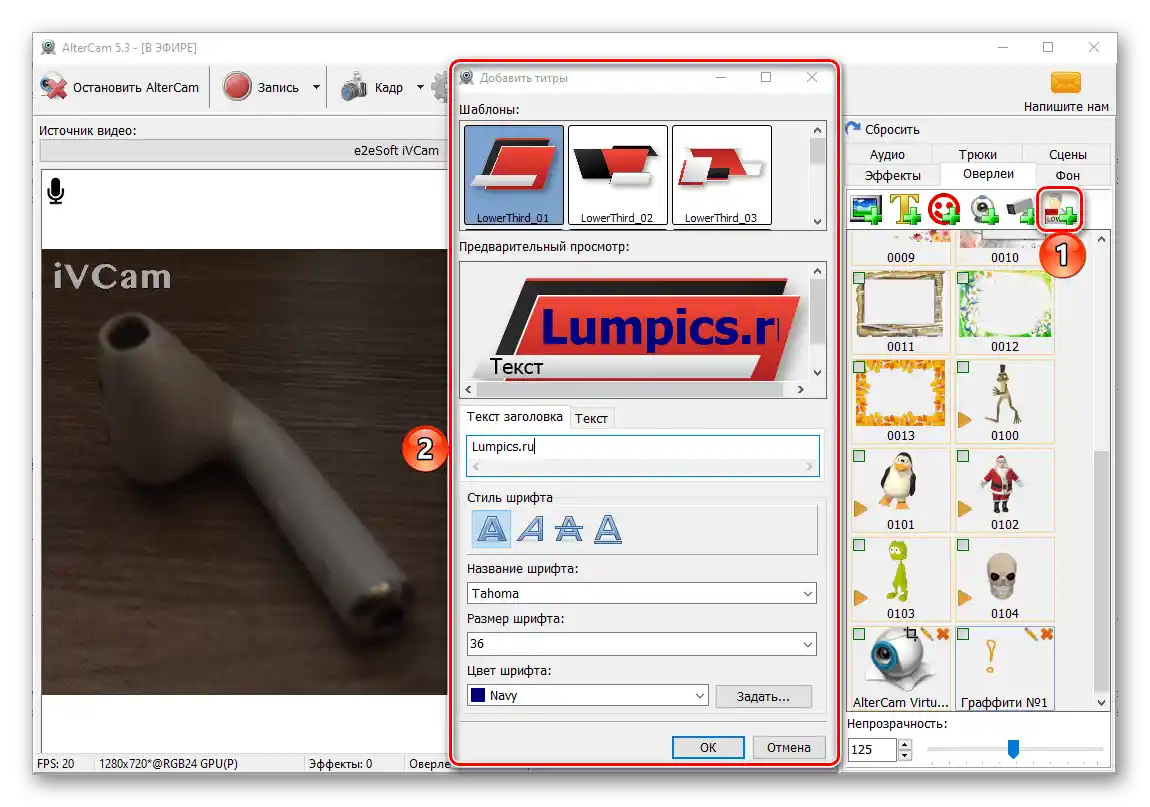Enable overlay 0104 skull checkbox
The height and width of the screenshot is (807, 1150).
963,545
